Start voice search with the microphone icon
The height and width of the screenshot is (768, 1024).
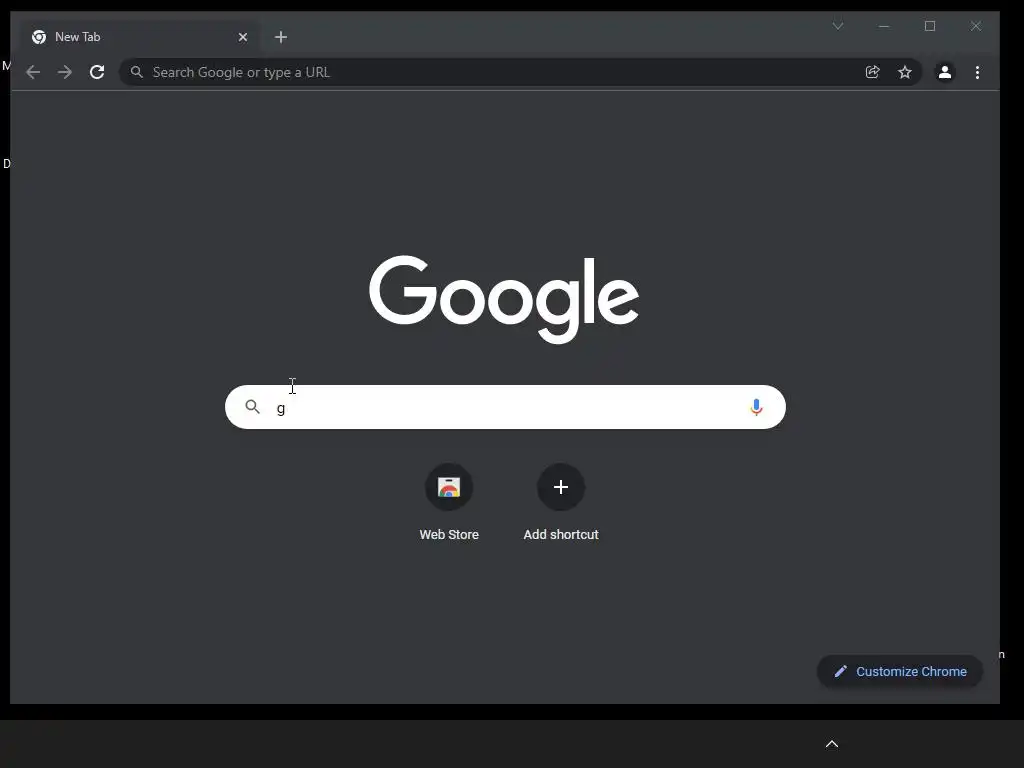tap(756, 408)
